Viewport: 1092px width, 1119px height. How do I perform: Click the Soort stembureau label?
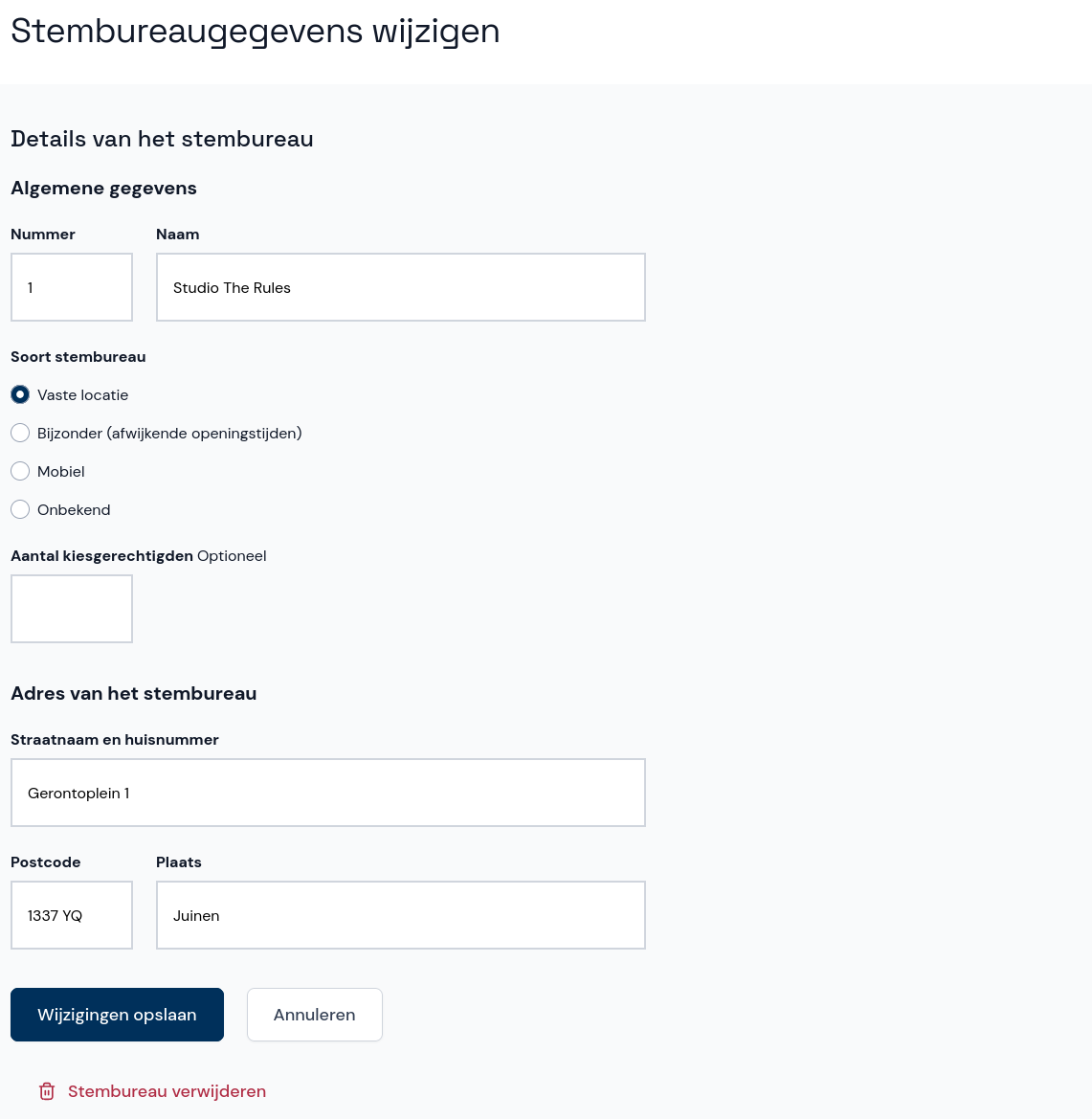(x=78, y=356)
